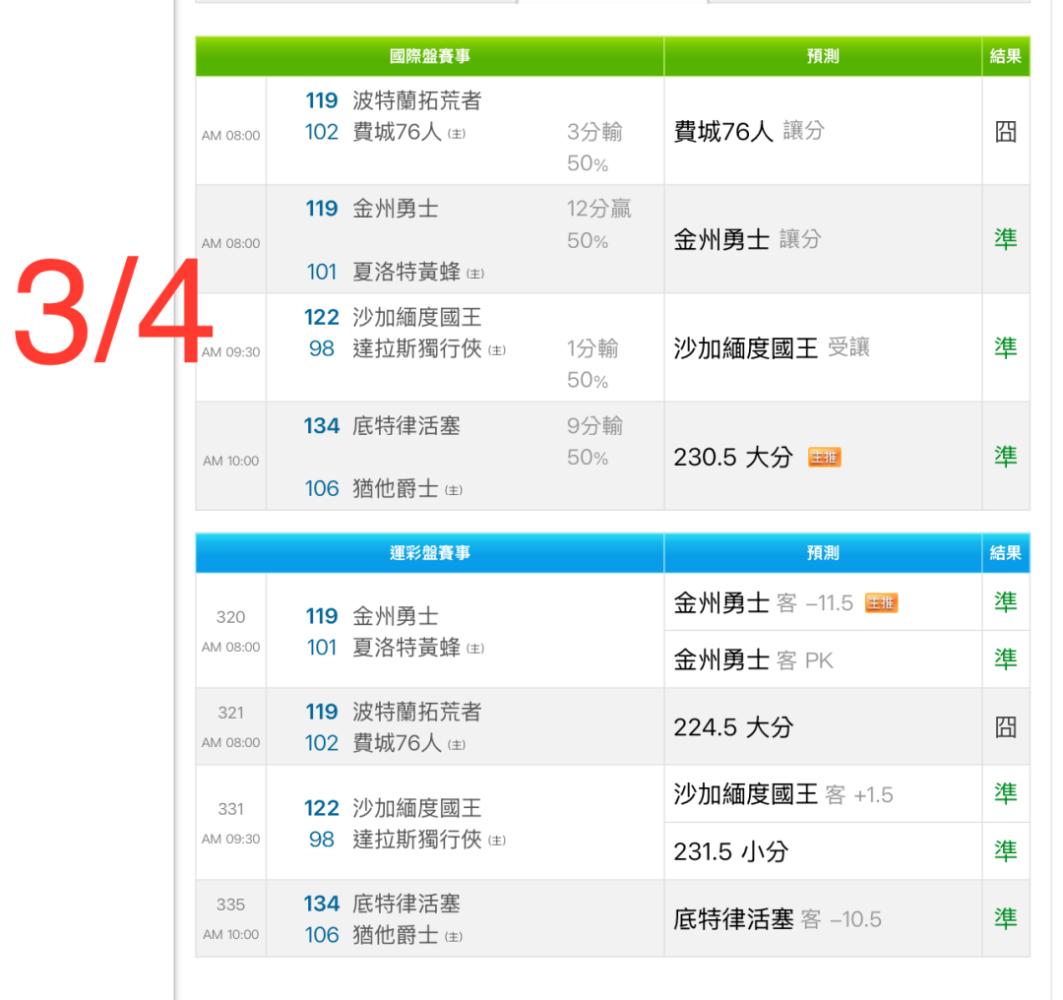
Task: Open 猶他爵士 team in 運彩盤賽事 table
Action: tap(395, 936)
